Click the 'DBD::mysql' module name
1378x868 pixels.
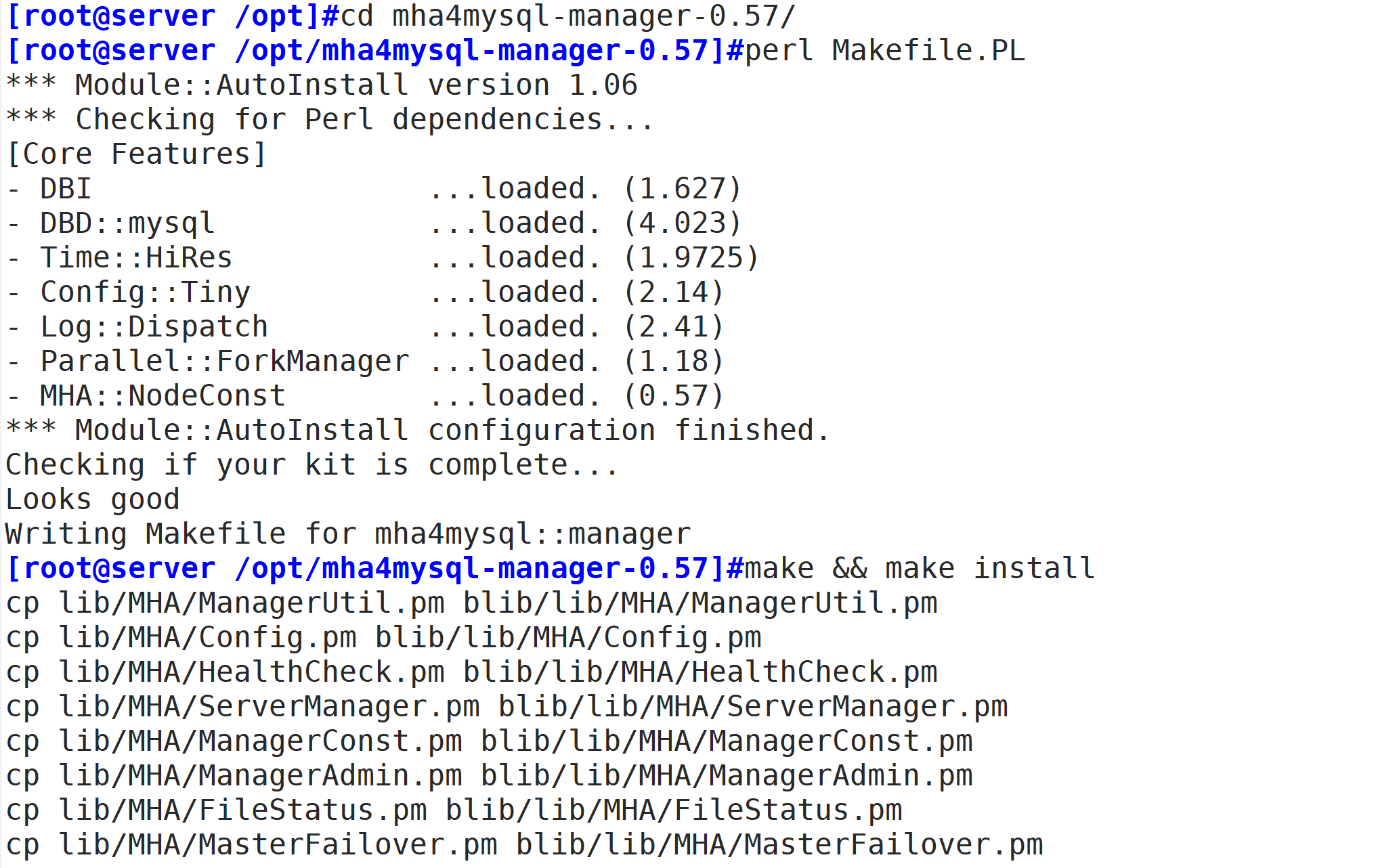(x=128, y=223)
